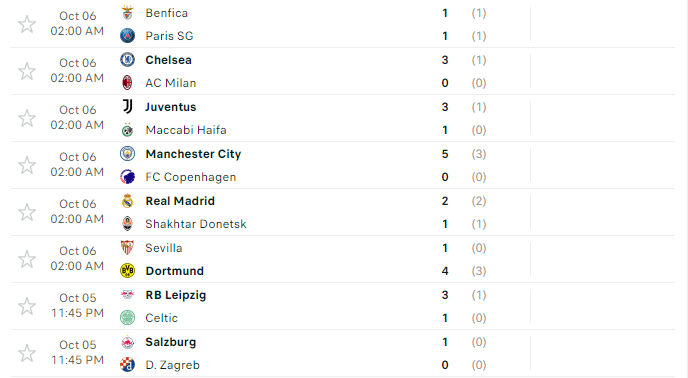Click the FC Copenhagen club logo
Viewport: 688px width, 378px height.
(127, 177)
